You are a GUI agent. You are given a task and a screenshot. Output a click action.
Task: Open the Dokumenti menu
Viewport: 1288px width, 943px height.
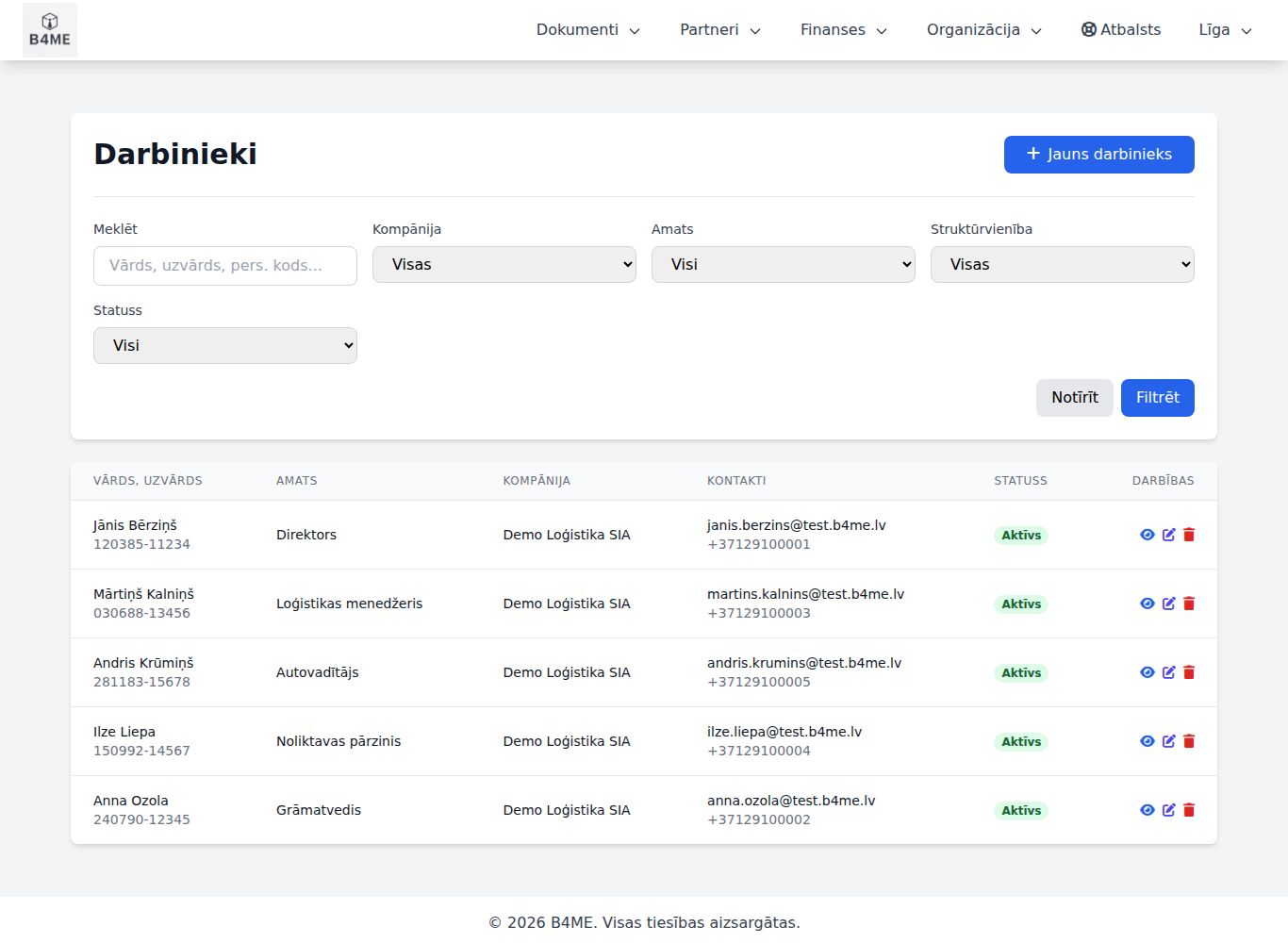[588, 30]
